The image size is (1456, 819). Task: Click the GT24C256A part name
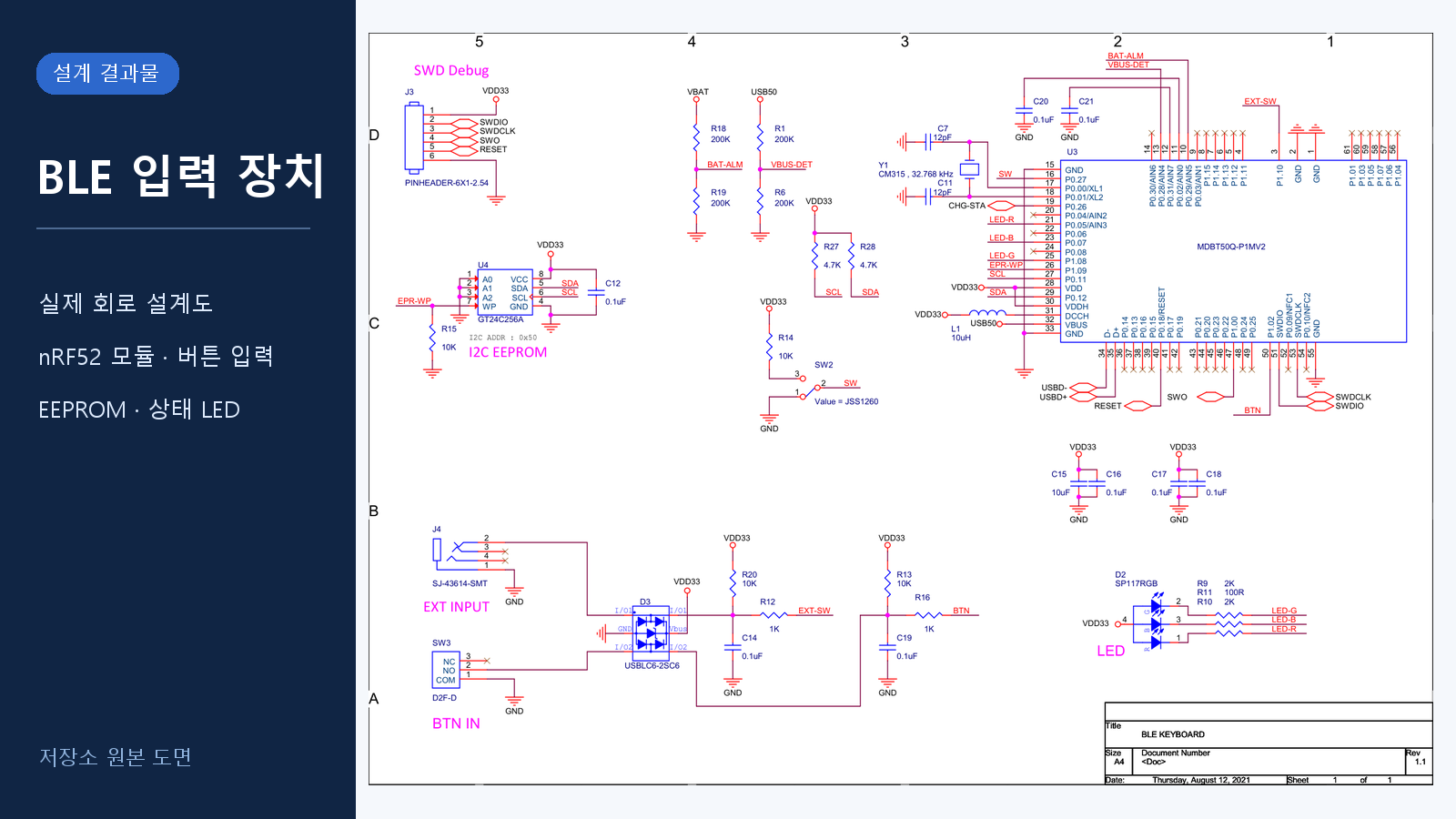pyautogui.click(x=500, y=319)
